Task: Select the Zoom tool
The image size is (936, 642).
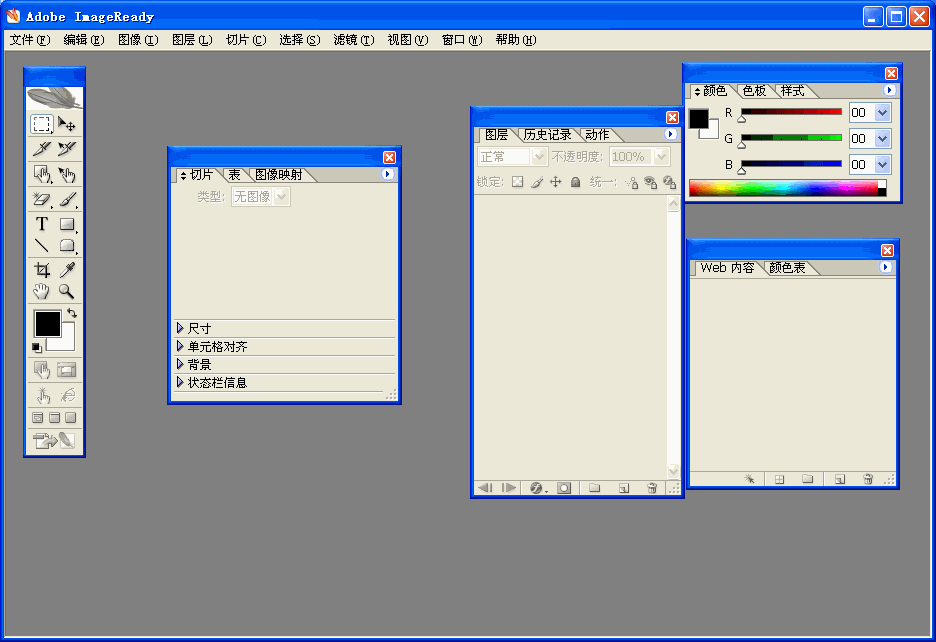Action: (67, 290)
